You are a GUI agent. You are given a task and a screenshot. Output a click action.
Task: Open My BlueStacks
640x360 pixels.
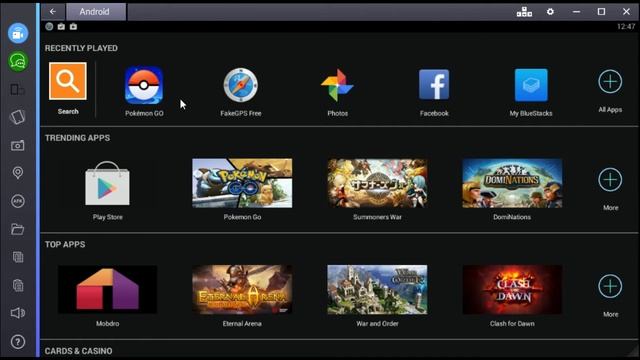[531, 85]
